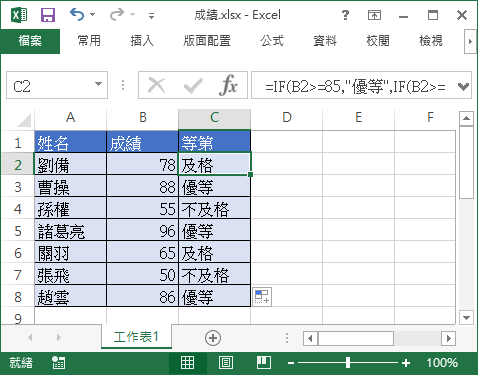Click the Excel application icon
Screen dimensions: 478x375
tap(19, 15)
